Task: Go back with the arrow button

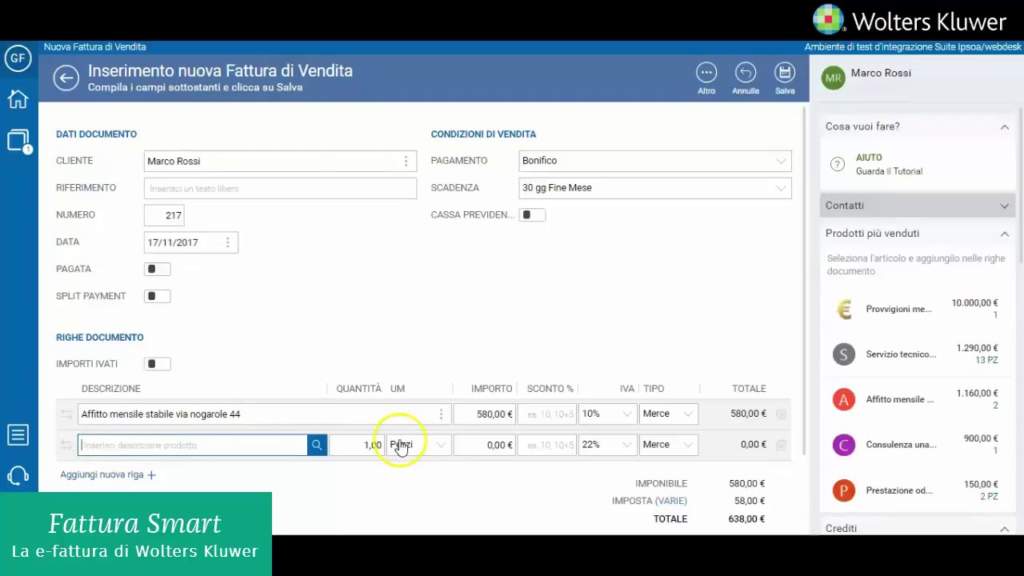Action: [66, 78]
